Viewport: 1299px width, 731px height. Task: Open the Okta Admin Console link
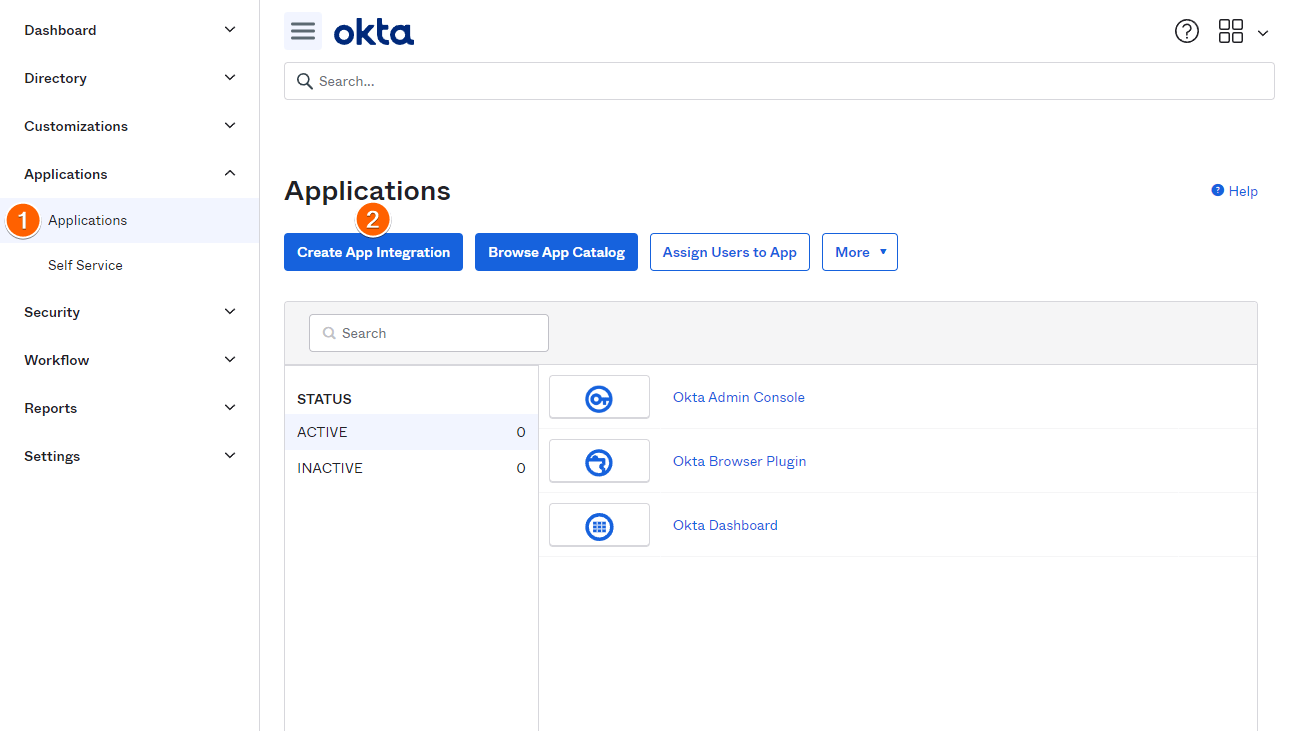click(739, 397)
